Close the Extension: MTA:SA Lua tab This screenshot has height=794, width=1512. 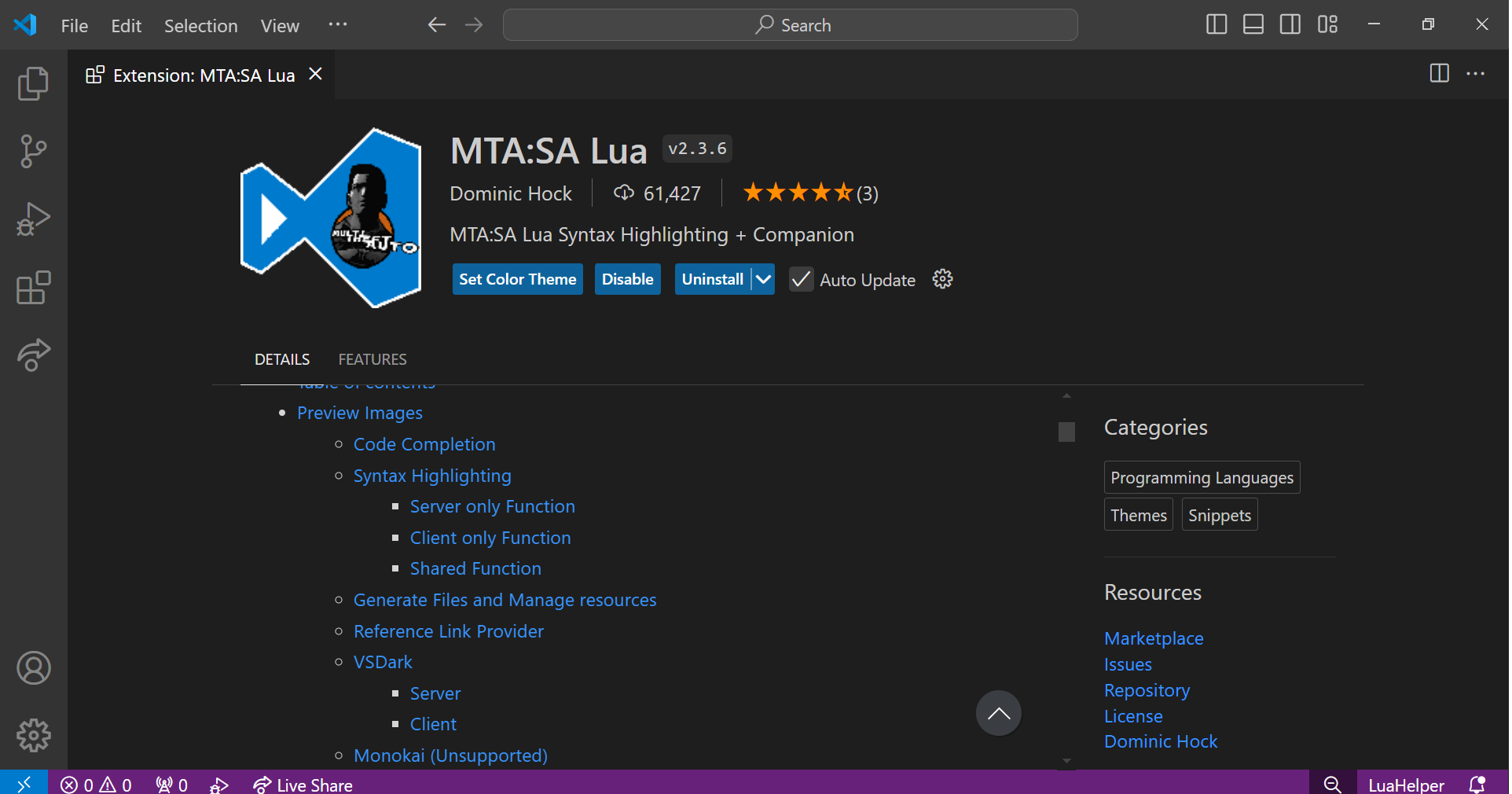tap(315, 74)
